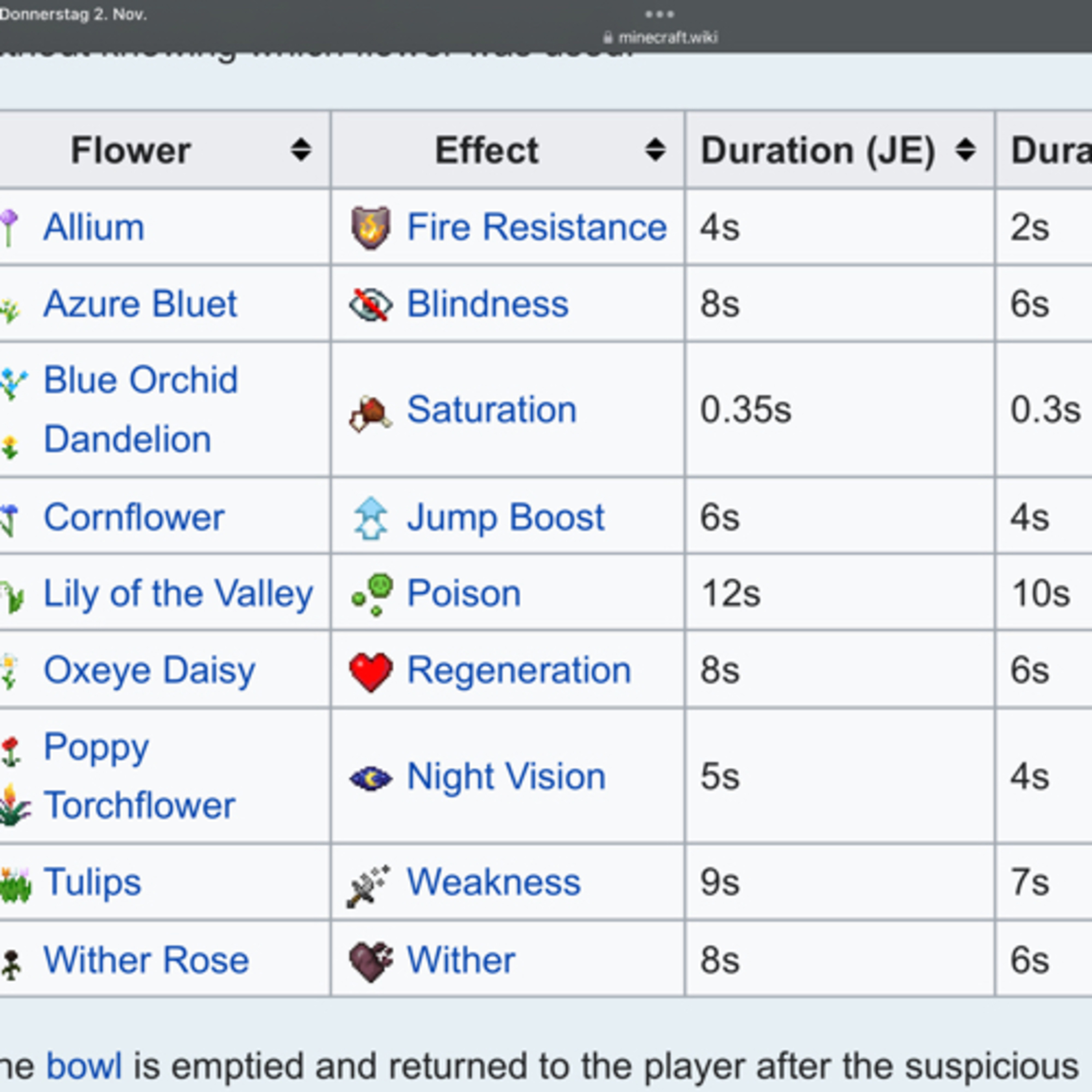The image size is (1092, 1092).
Task: Click the Jump Boost arrow icon
Action: click(370, 518)
